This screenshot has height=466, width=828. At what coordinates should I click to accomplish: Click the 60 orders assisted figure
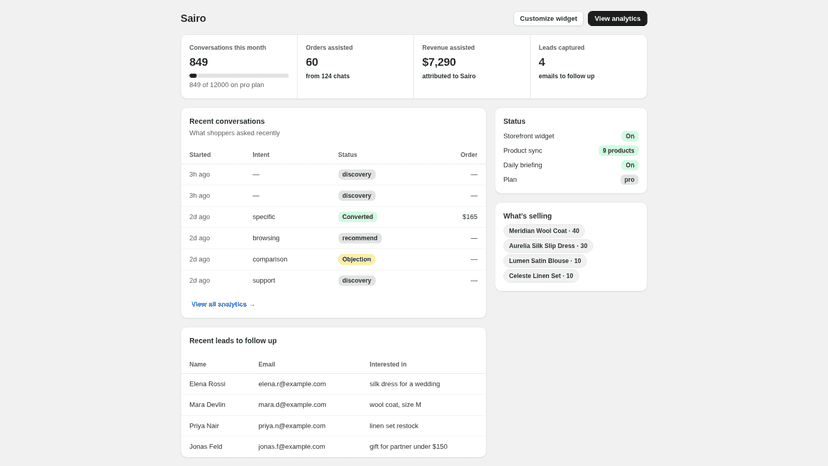pyautogui.click(x=312, y=62)
